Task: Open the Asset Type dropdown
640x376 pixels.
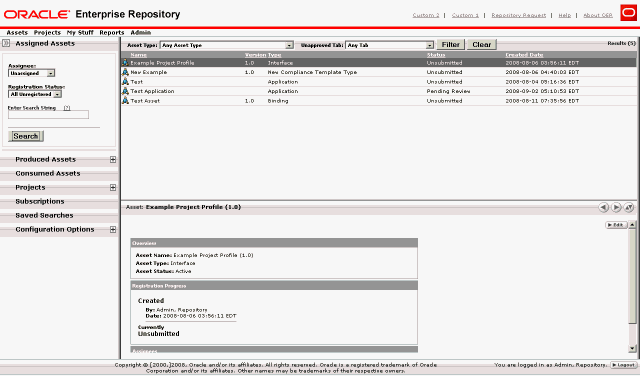Action: coord(227,45)
